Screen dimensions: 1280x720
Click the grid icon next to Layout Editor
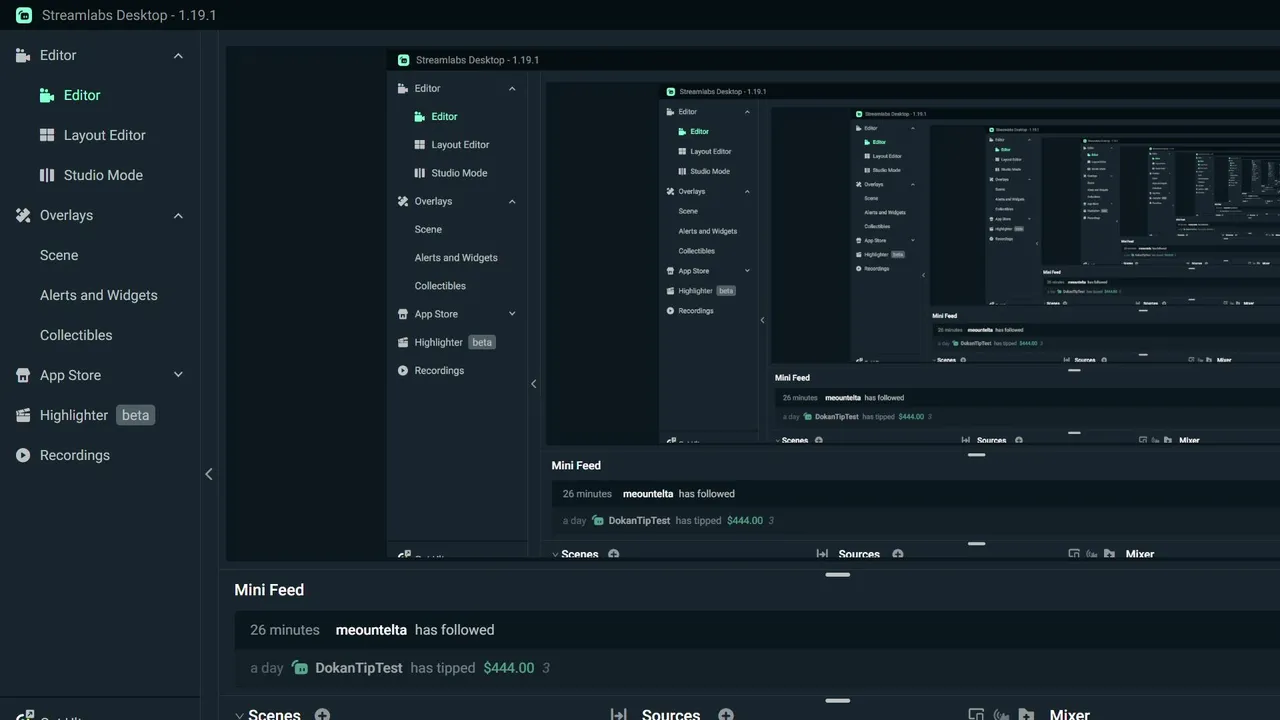[47, 135]
